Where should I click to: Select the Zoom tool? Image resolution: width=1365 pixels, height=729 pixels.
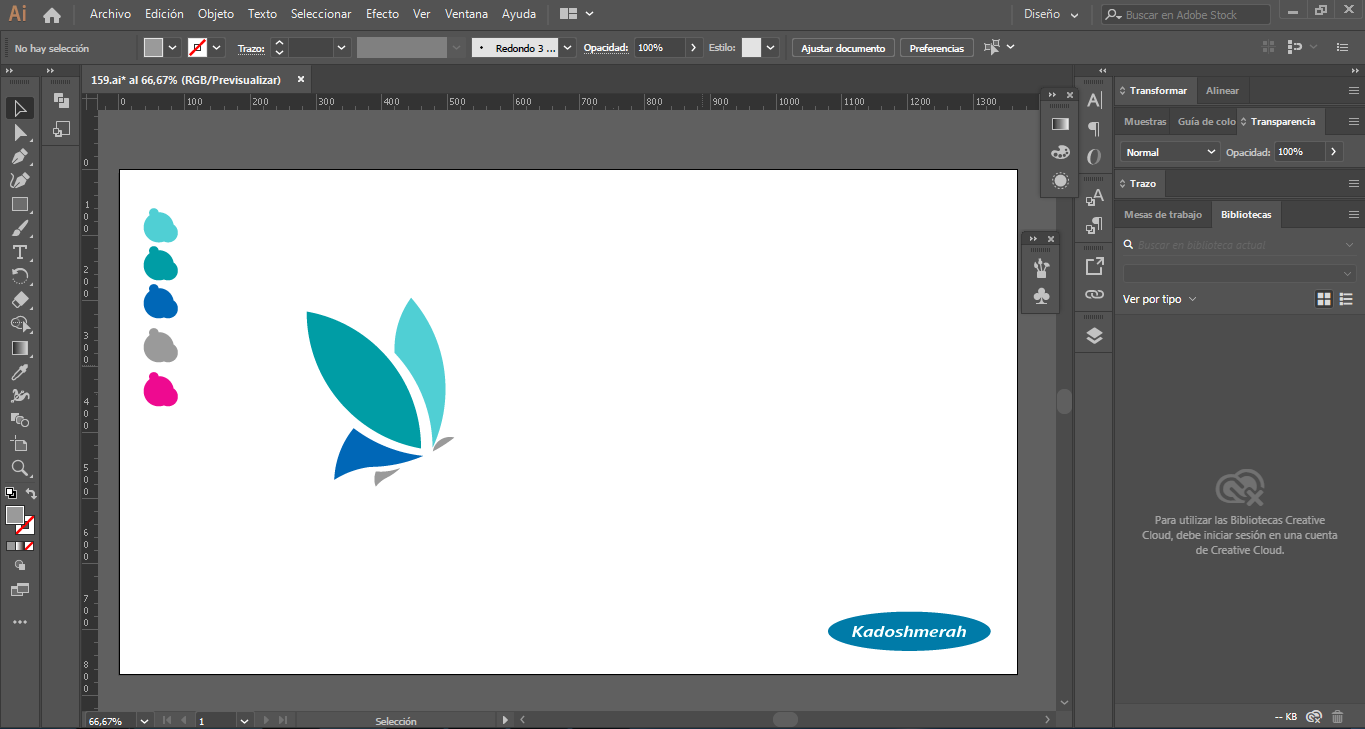pos(20,468)
